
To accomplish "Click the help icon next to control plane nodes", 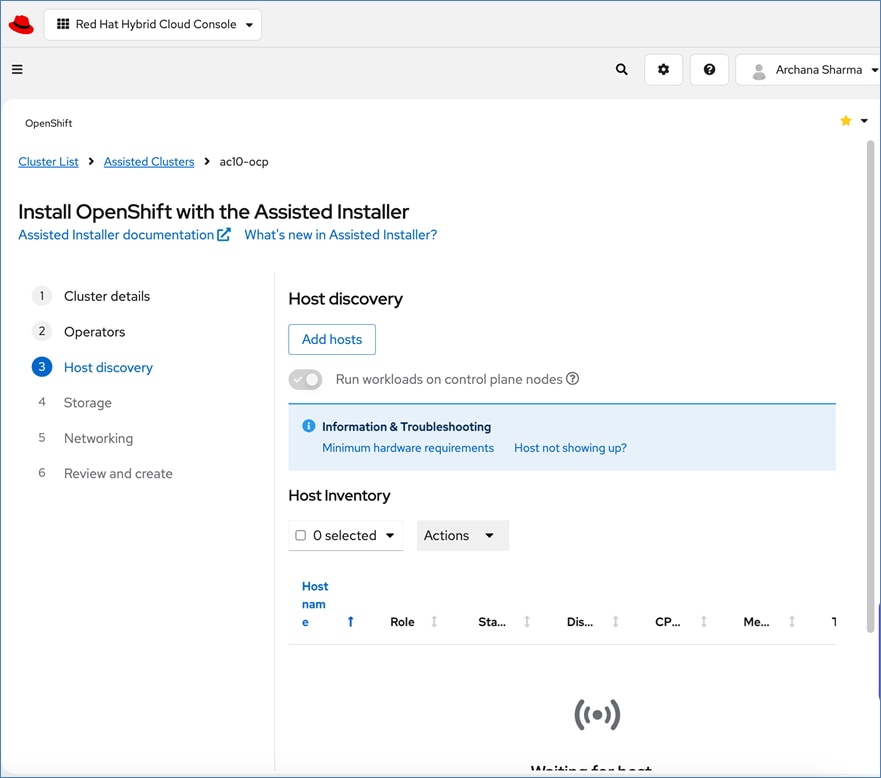I will (x=573, y=379).
